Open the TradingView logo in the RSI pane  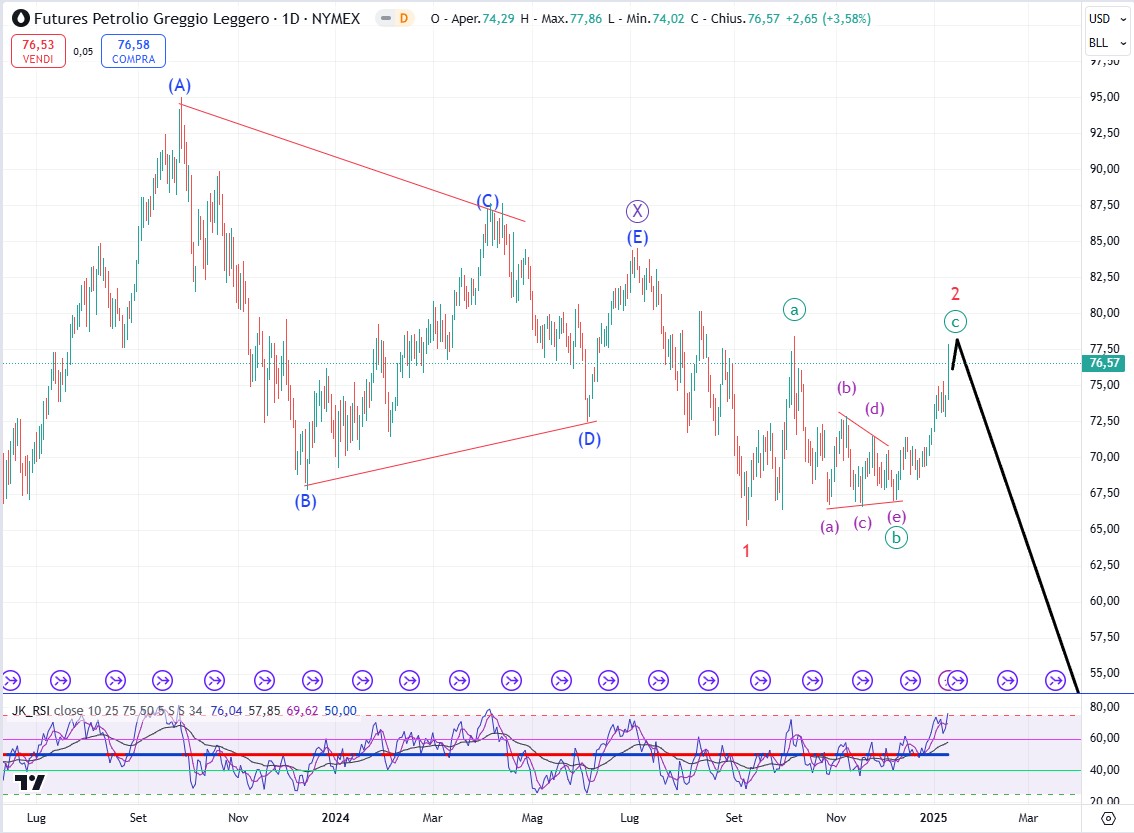point(30,782)
